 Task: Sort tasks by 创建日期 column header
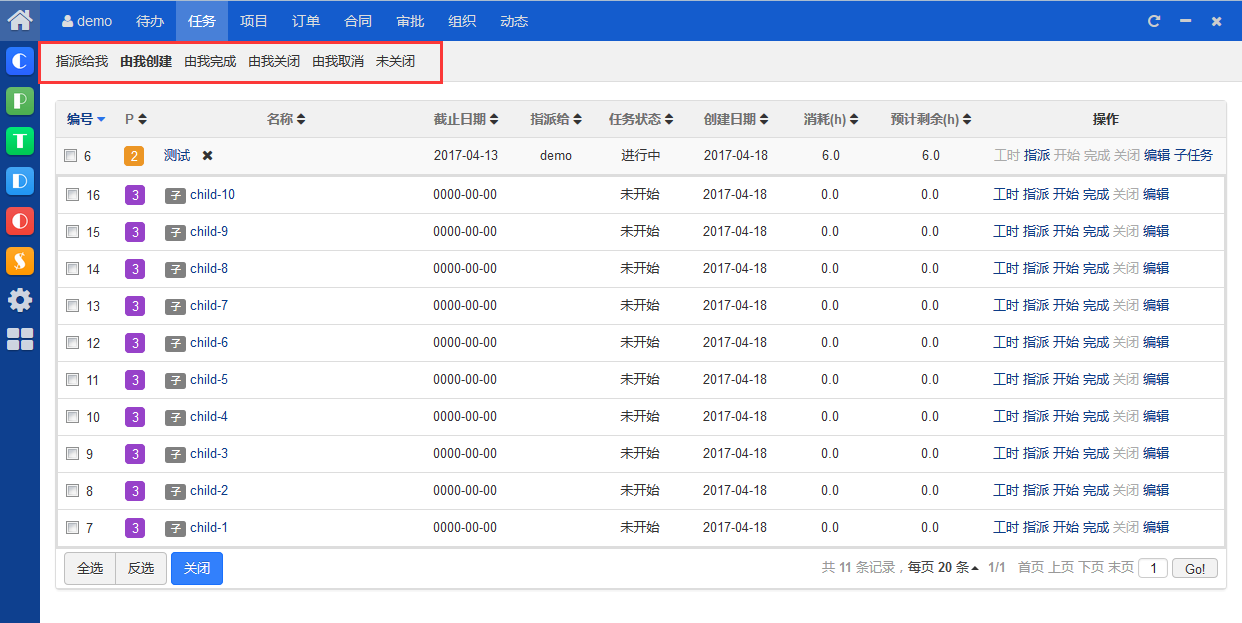[736, 120]
